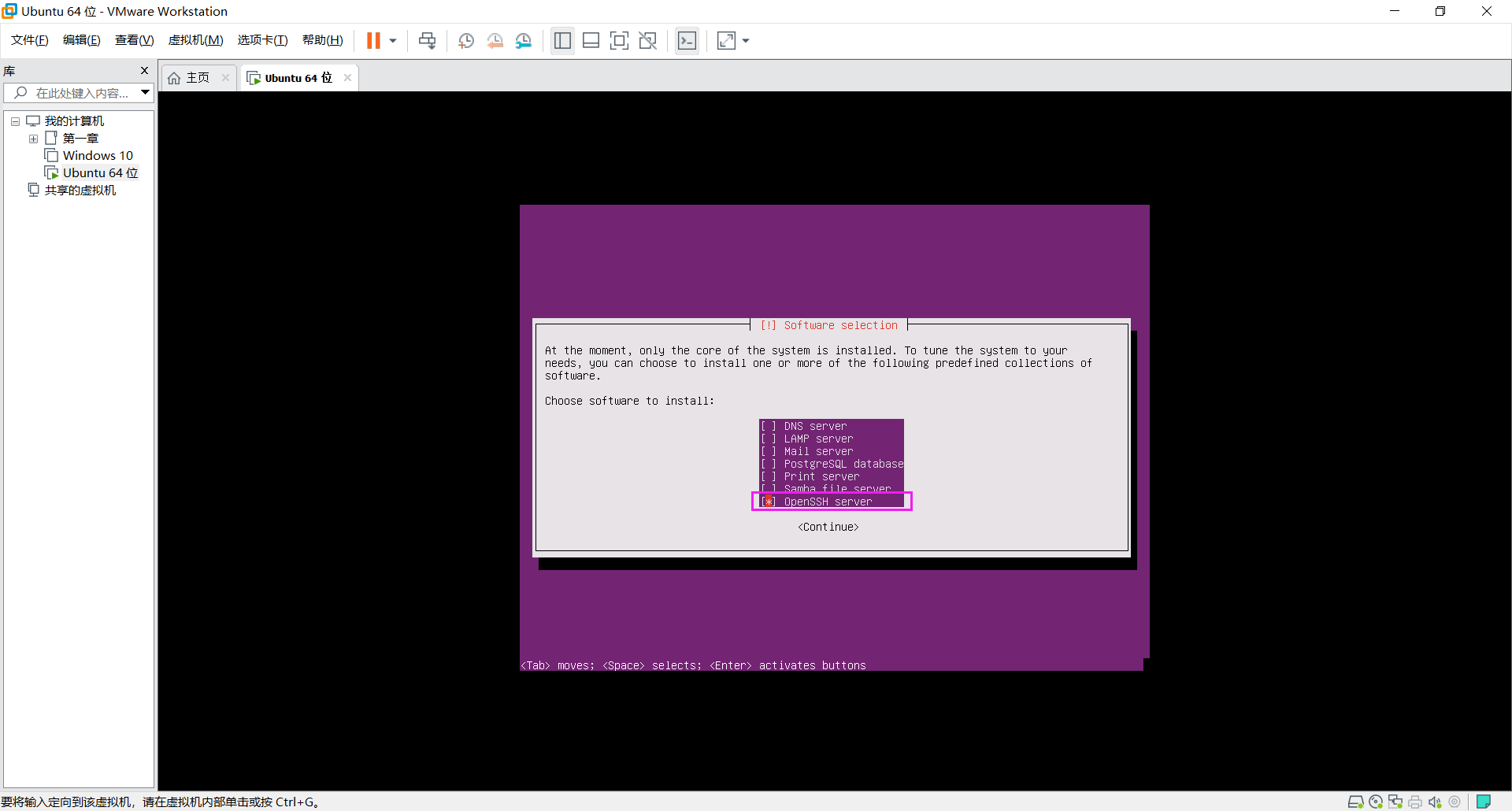Toggle the console view button
The height and width of the screenshot is (811, 1512).
pyautogui.click(x=687, y=41)
